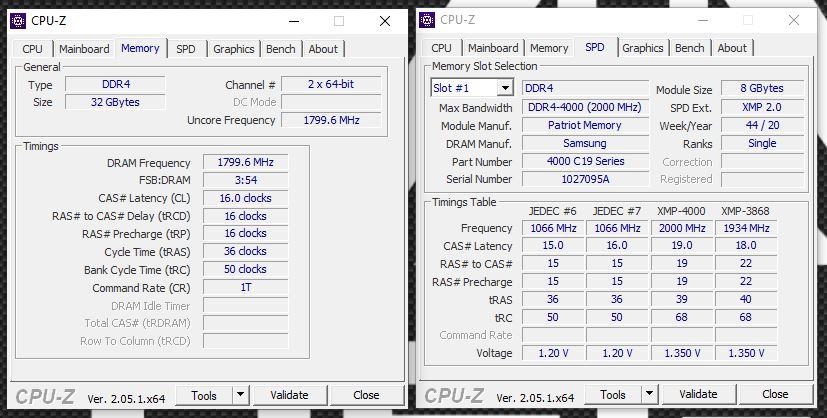Click the CPU-Z icon in the left window's title bar
The height and width of the screenshot is (418, 827).
point(18,21)
